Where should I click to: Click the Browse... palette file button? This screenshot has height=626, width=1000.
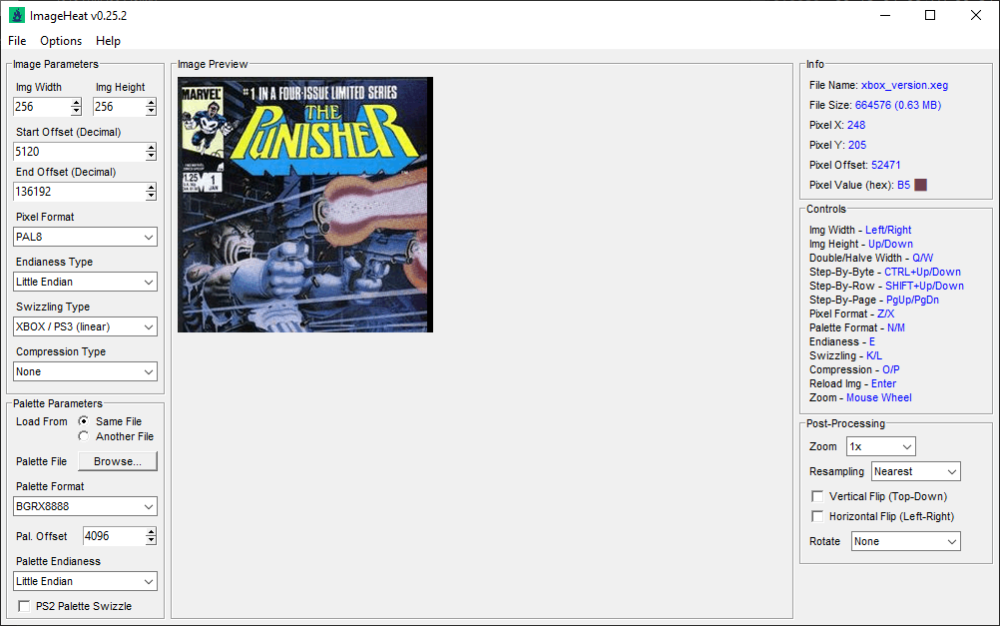(118, 461)
